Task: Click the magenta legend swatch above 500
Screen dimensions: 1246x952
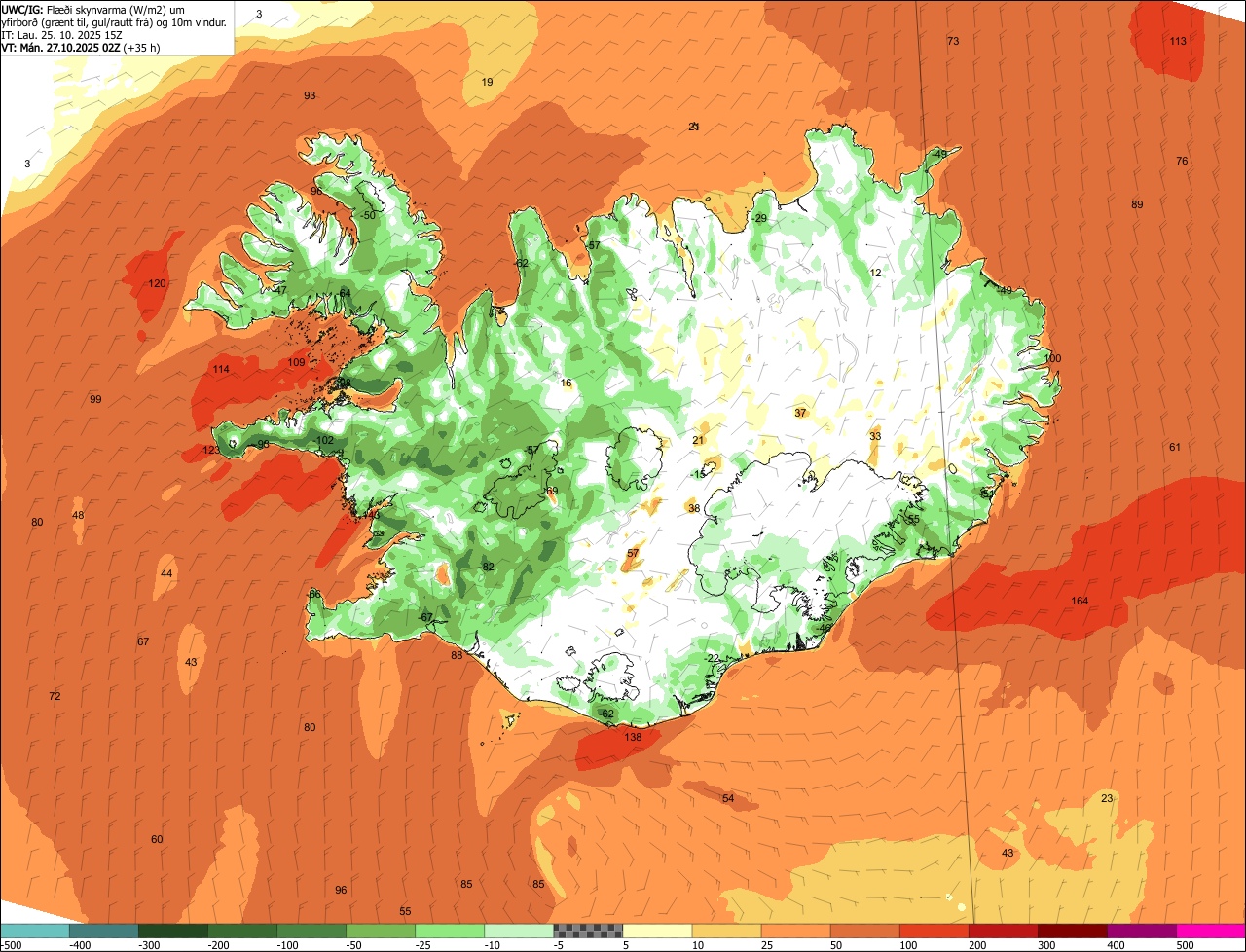Action: tap(1211, 931)
